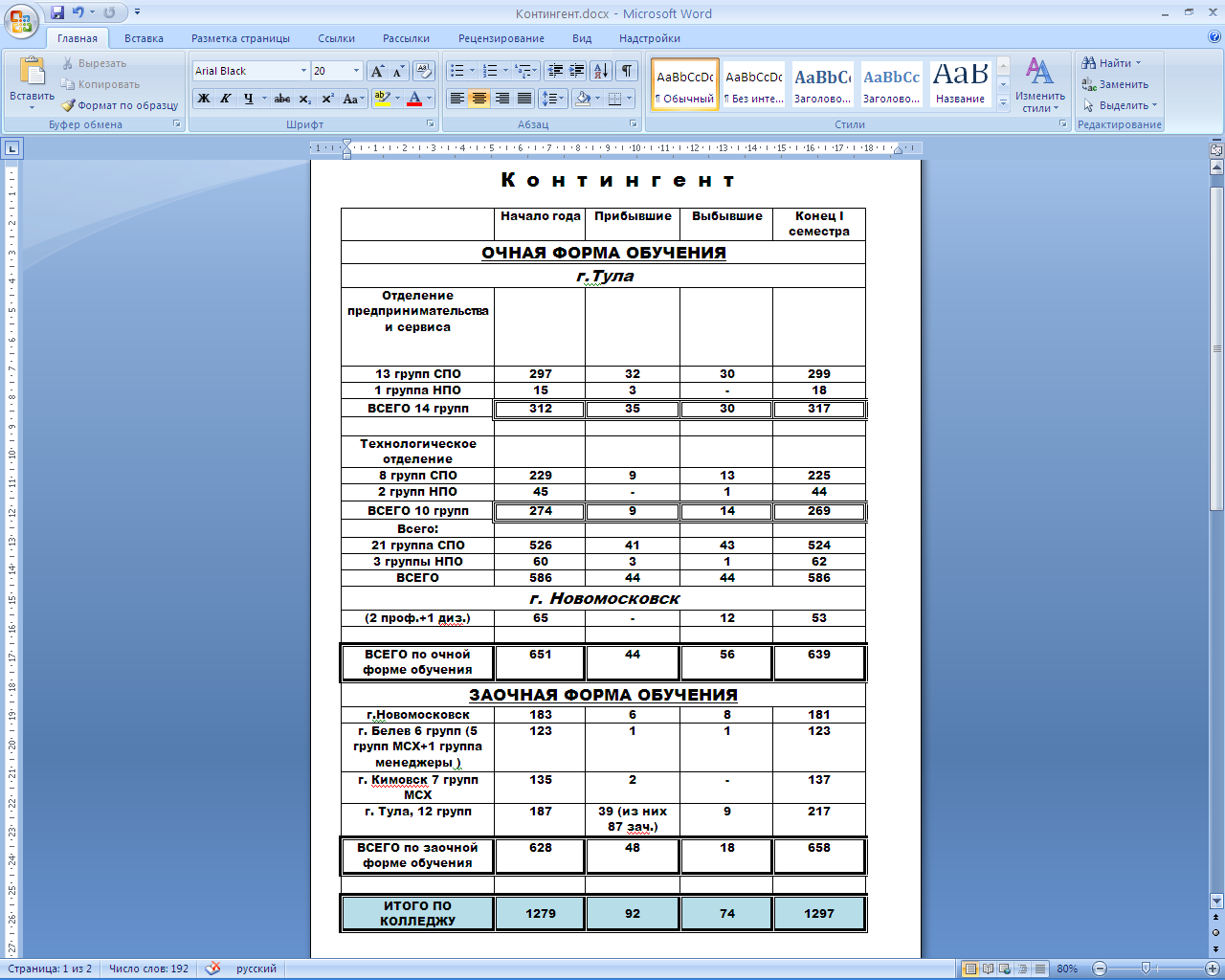
Task: Toggle underline (Ч) formatting
Action: pos(249,98)
